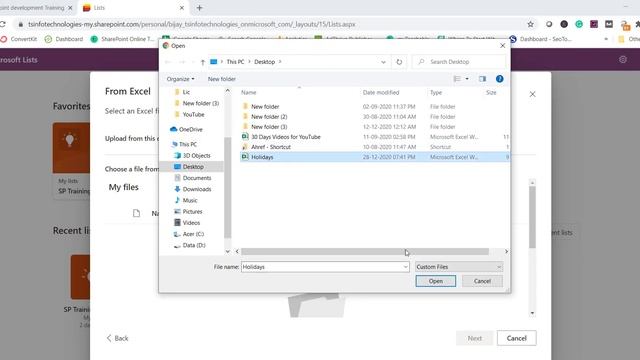Open the SharePoint Online bookmark
The image size is (640, 360).
pyautogui.click(x=123, y=39)
